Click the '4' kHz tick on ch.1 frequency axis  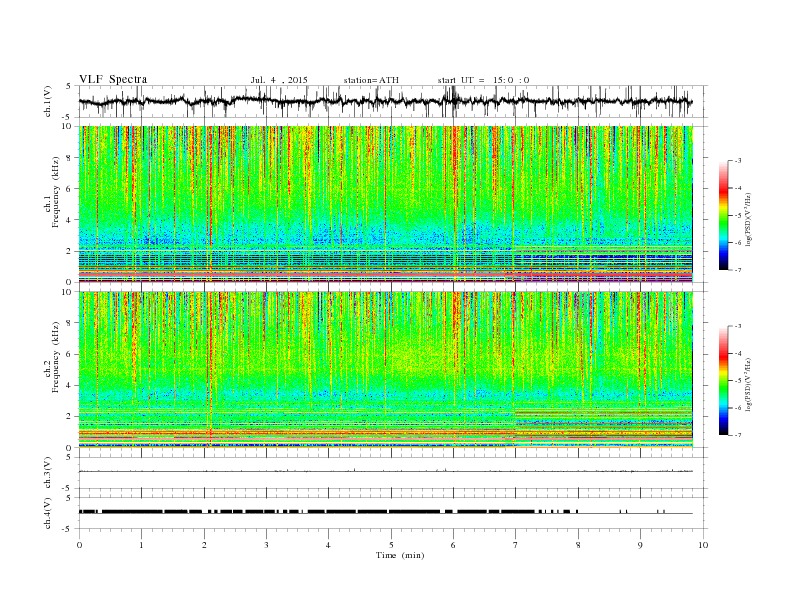pos(70,220)
